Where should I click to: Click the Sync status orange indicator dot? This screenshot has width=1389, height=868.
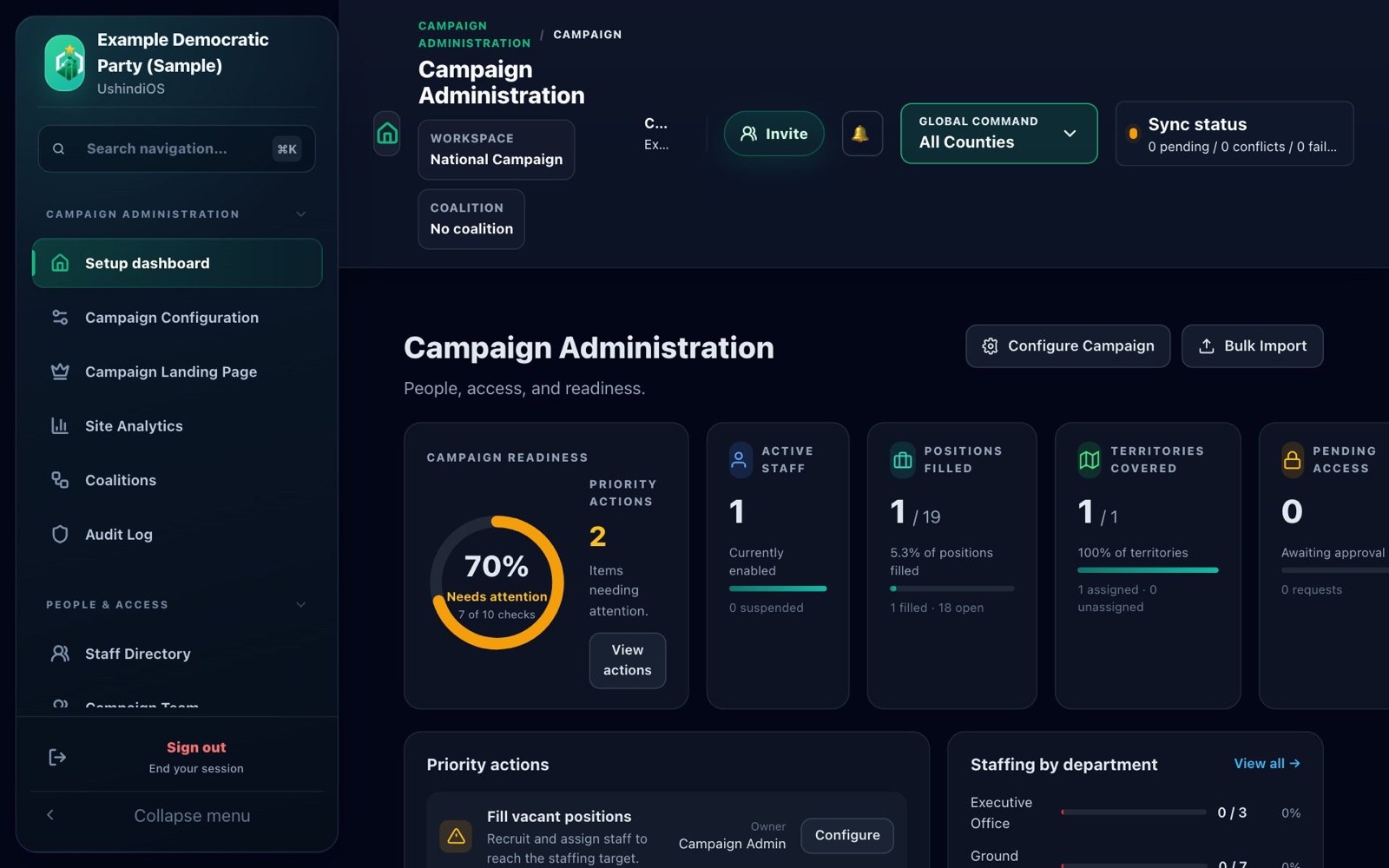coord(1133,134)
